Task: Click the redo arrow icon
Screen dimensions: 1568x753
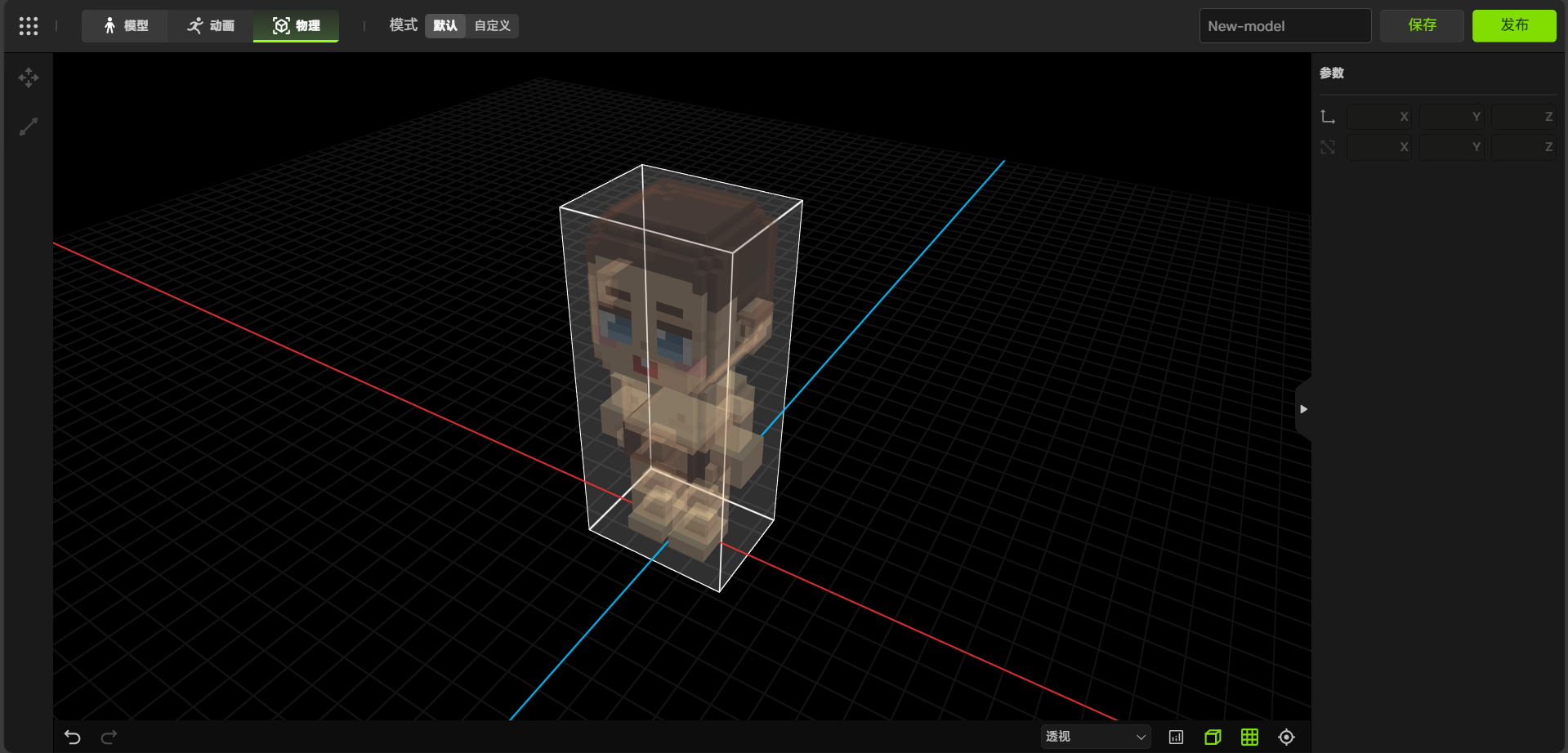Action: pos(109,737)
